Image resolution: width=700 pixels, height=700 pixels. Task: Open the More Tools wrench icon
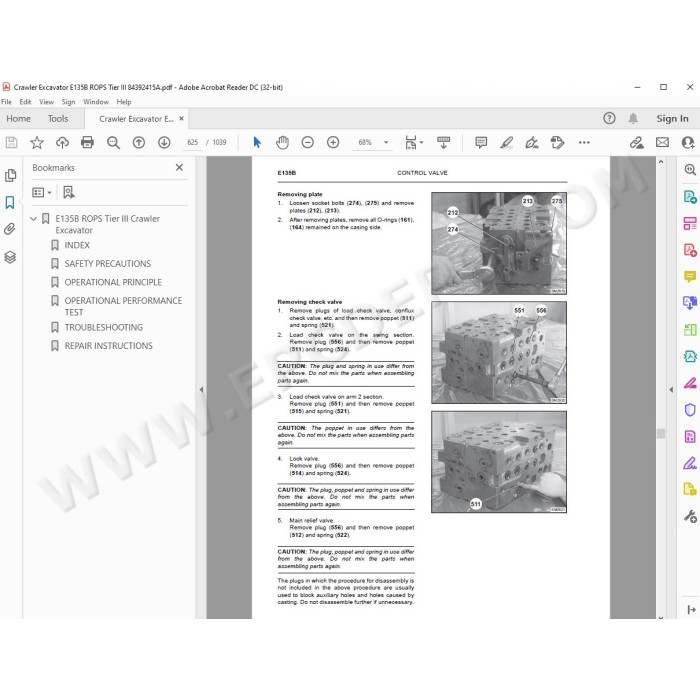(690, 517)
